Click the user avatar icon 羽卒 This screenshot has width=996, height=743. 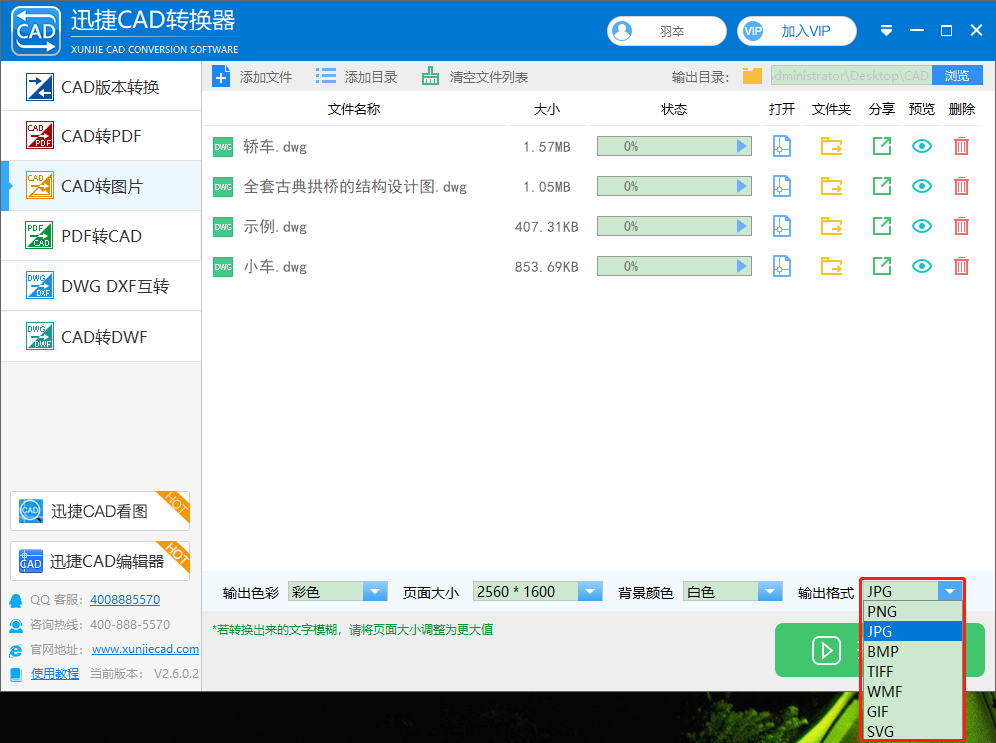[x=622, y=31]
